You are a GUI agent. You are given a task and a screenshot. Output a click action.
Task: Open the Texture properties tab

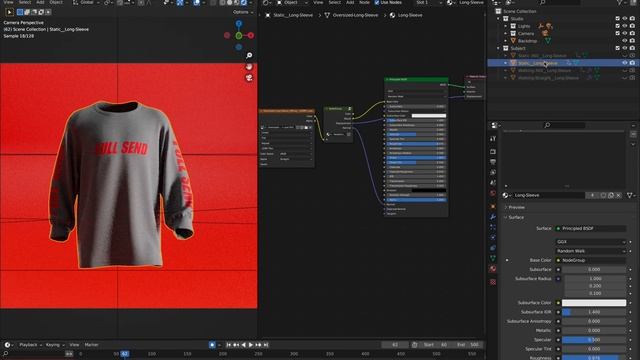493,282
